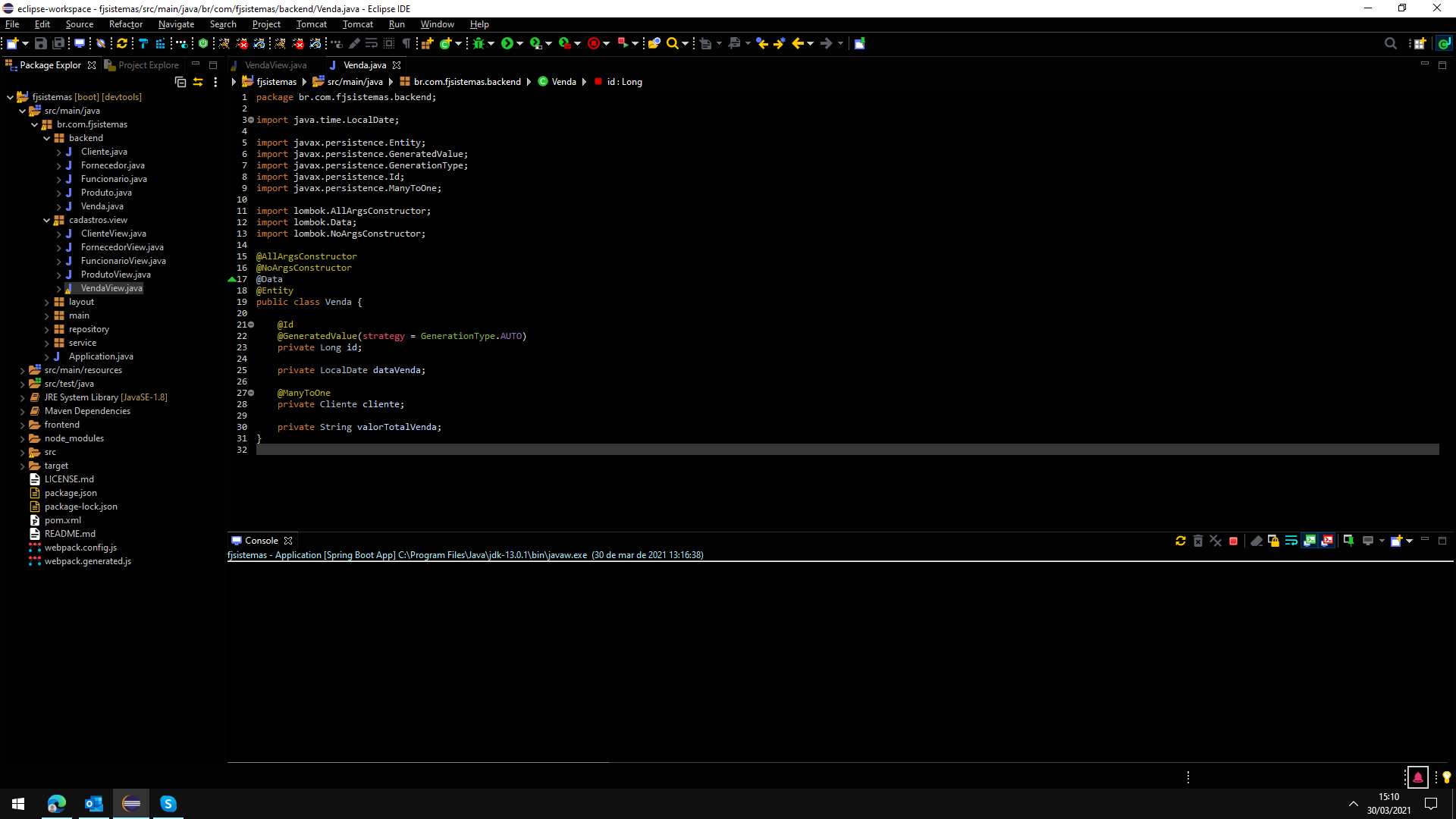
Task: Open the Refactor menu
Action: pyautogui.click(x=125, y=24)
